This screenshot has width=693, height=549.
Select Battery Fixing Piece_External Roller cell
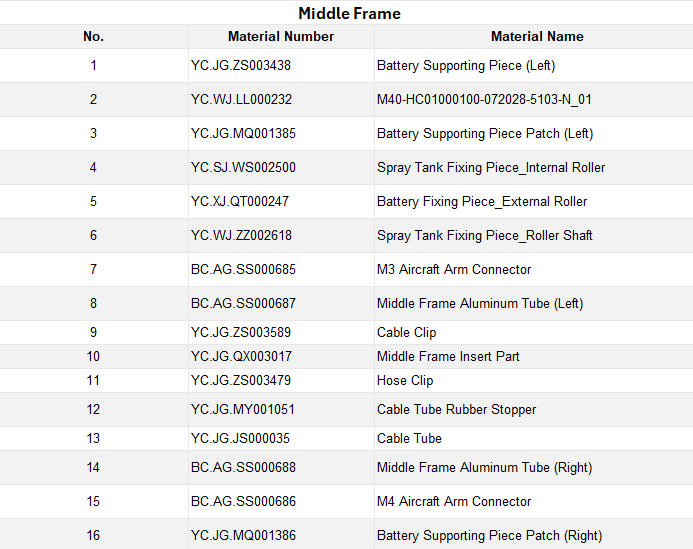533,202
